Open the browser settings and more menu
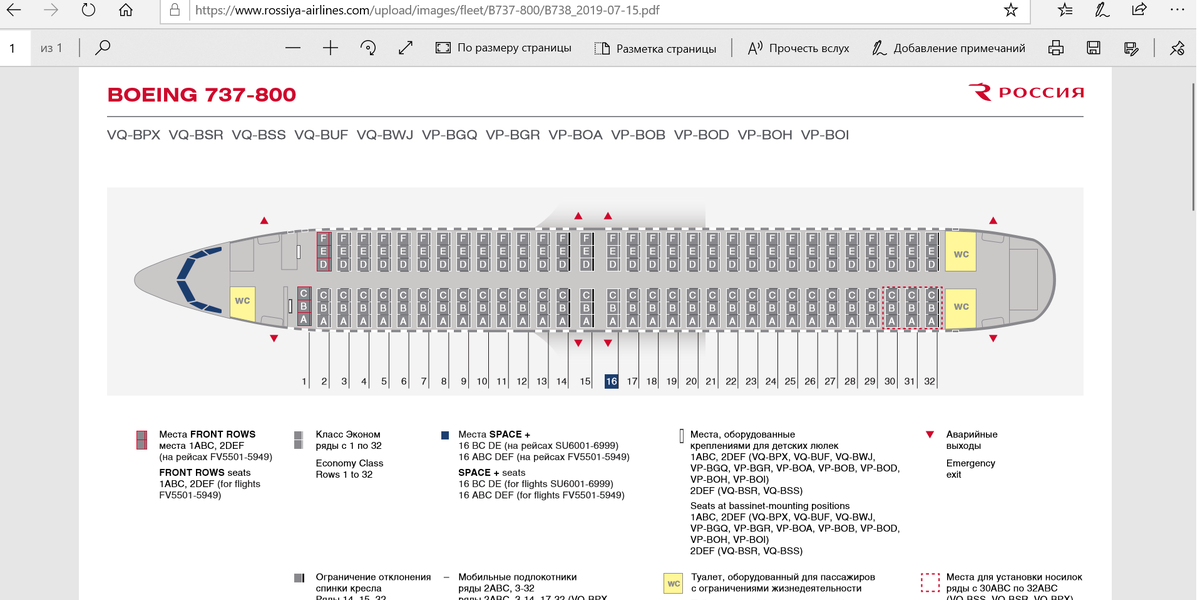This screenshot has width=1200, height=600. pos(1176,10)
